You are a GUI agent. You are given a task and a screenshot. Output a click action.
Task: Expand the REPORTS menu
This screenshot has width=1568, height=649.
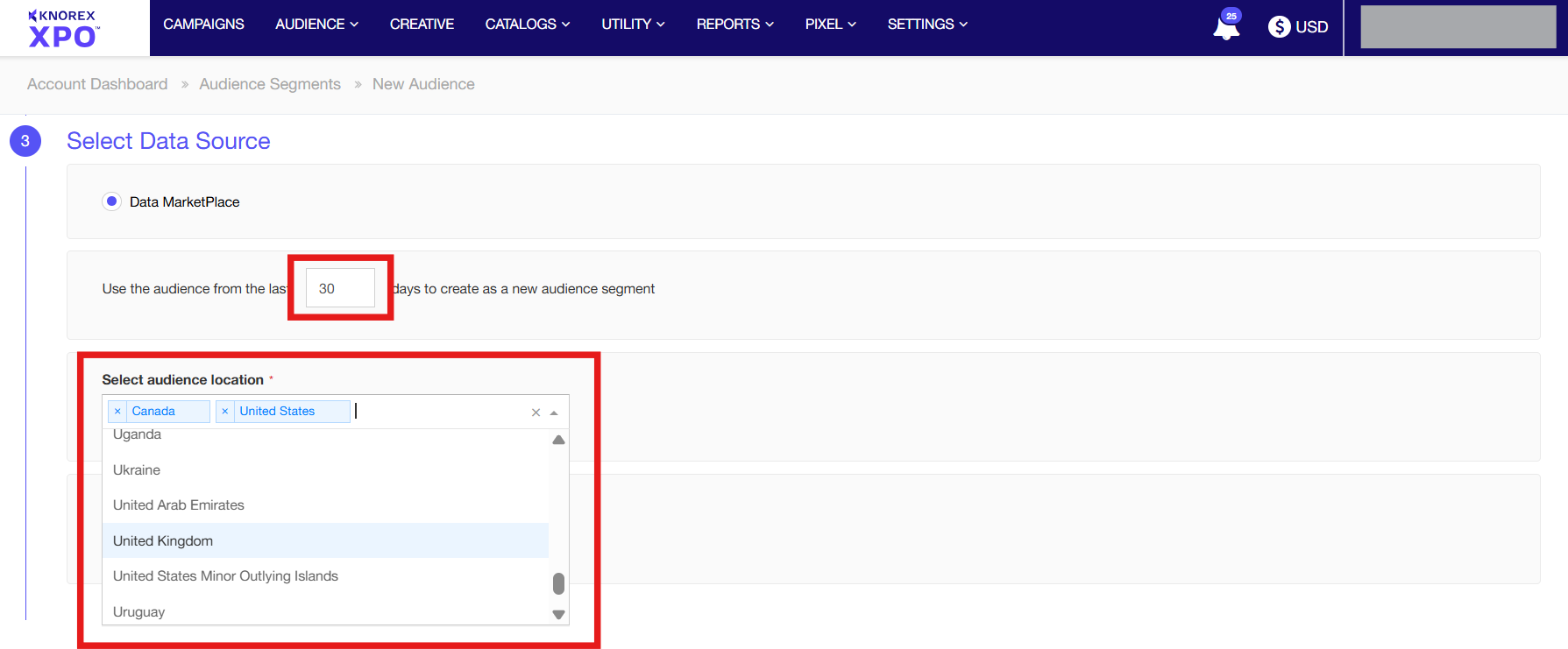pos(735,25)
